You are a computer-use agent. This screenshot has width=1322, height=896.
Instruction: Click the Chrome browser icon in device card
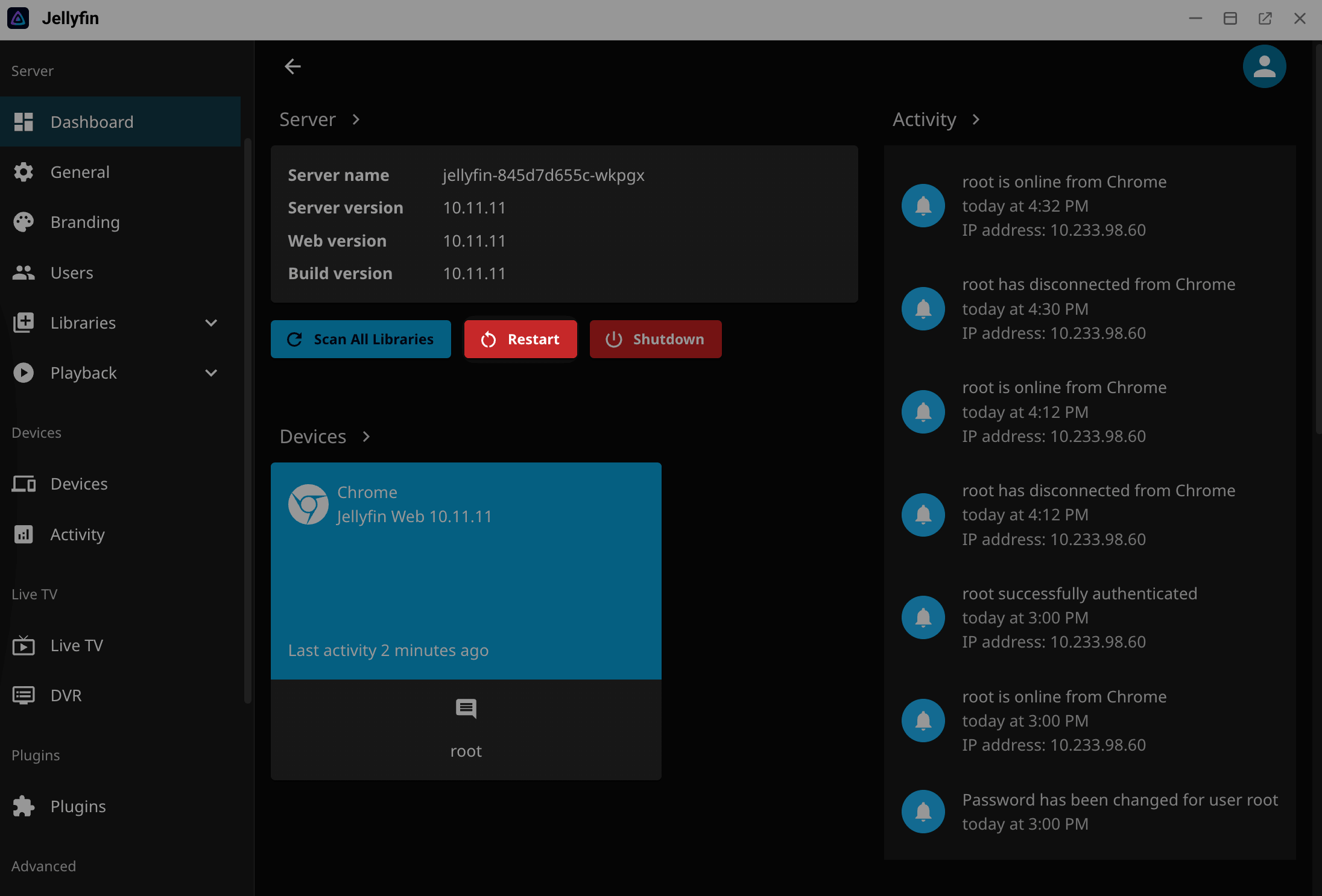point(308,504)
